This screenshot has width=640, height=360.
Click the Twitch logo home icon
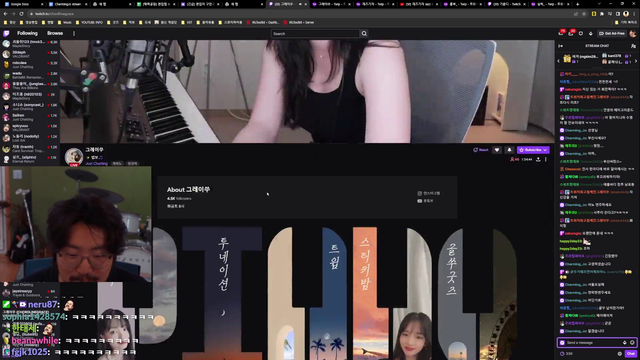[6, 33]
